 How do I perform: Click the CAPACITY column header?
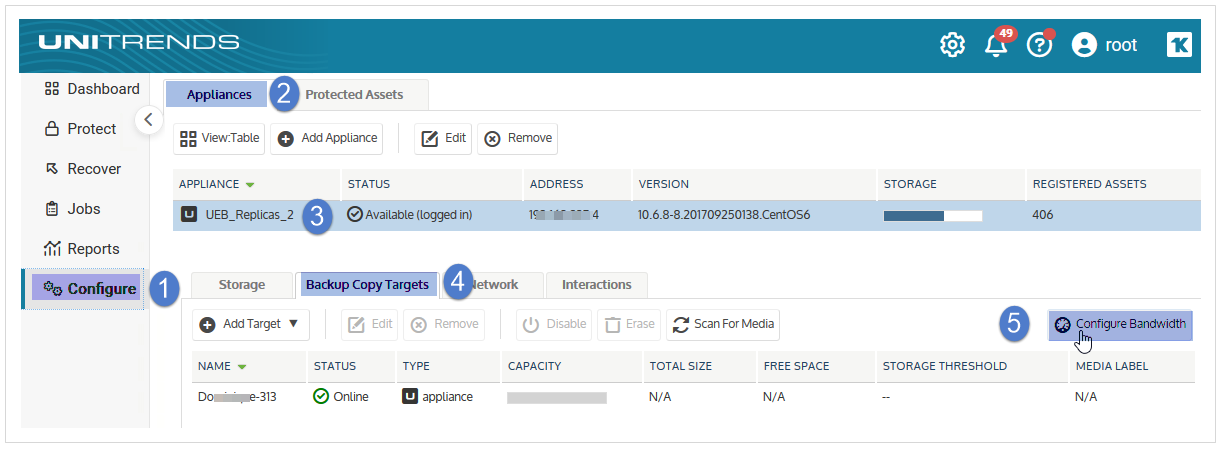[534, 366]
